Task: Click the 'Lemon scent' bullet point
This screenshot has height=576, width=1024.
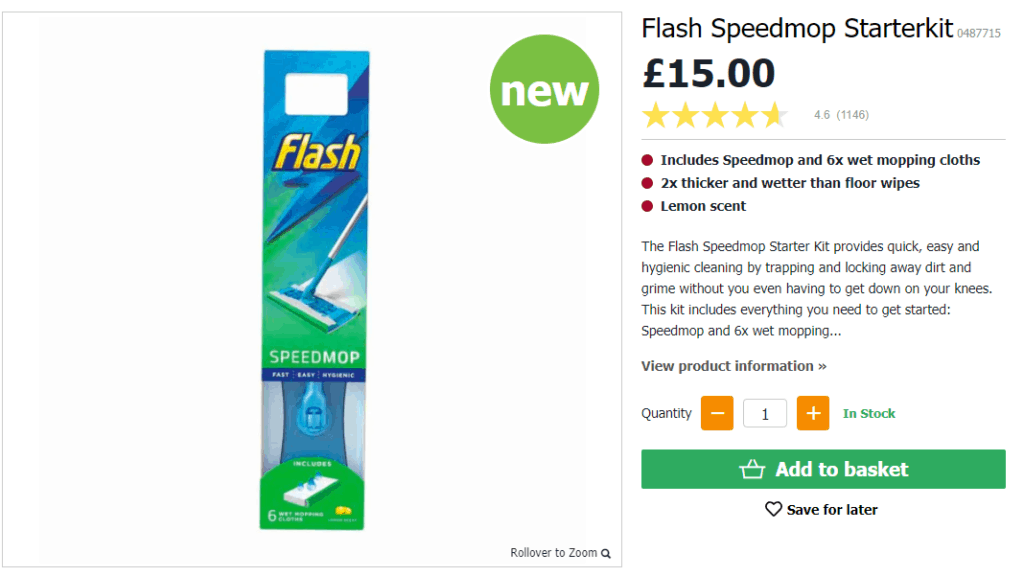Action: click(701, 206)
